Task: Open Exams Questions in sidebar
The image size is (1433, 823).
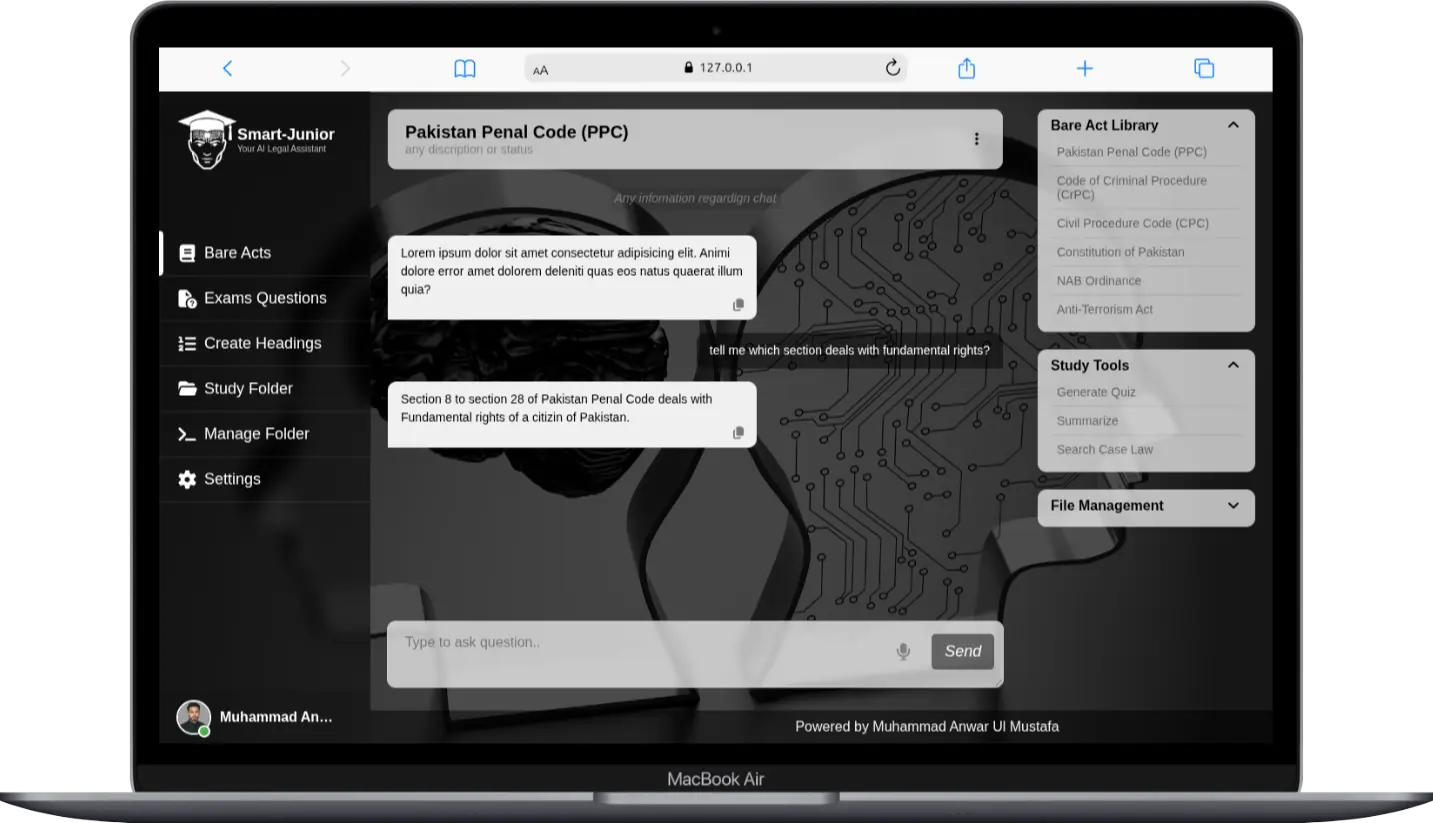Action: pyautogui.click(x=264, y=298)
